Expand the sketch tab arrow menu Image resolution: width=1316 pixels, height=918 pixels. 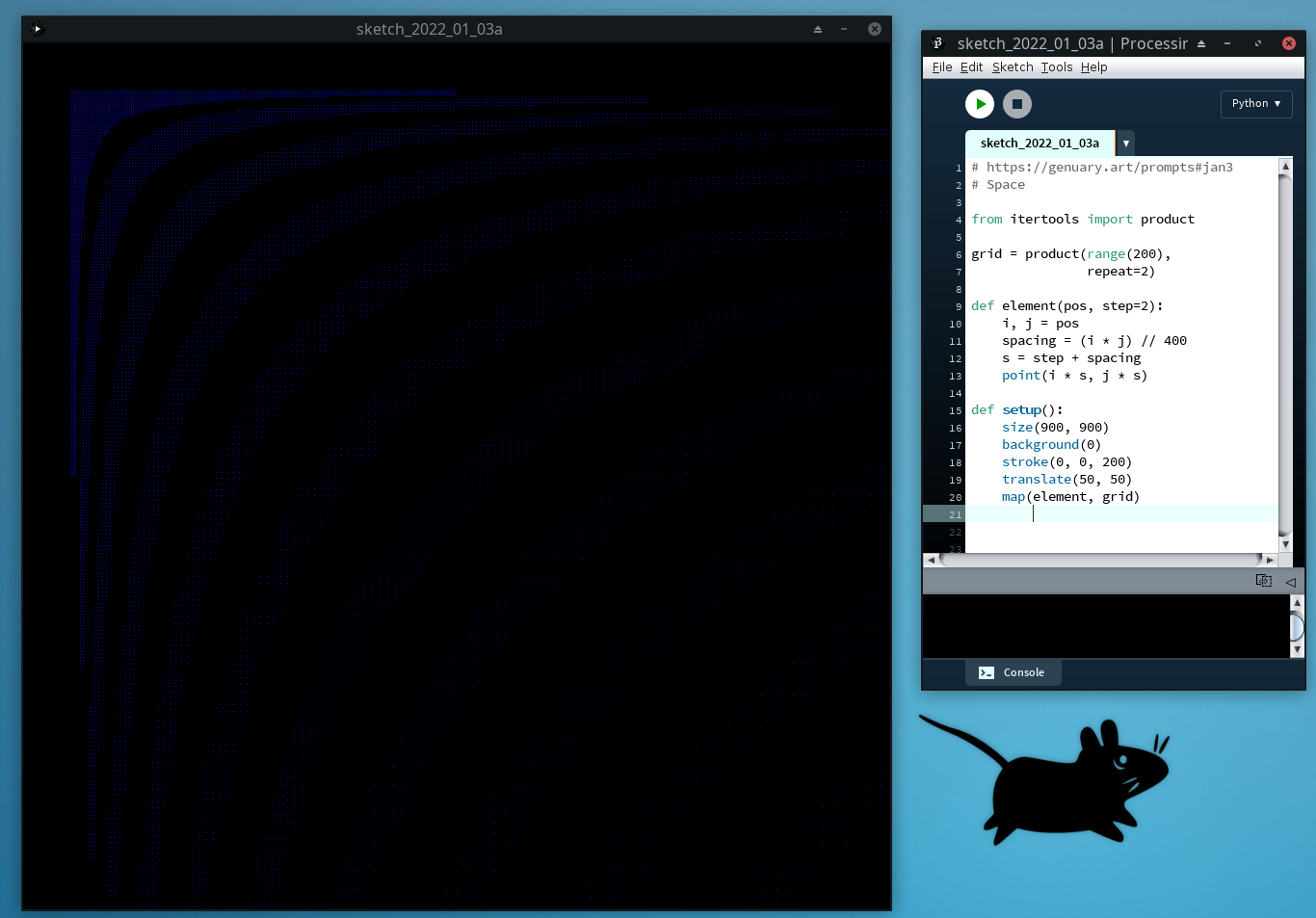pos(1125,144)
